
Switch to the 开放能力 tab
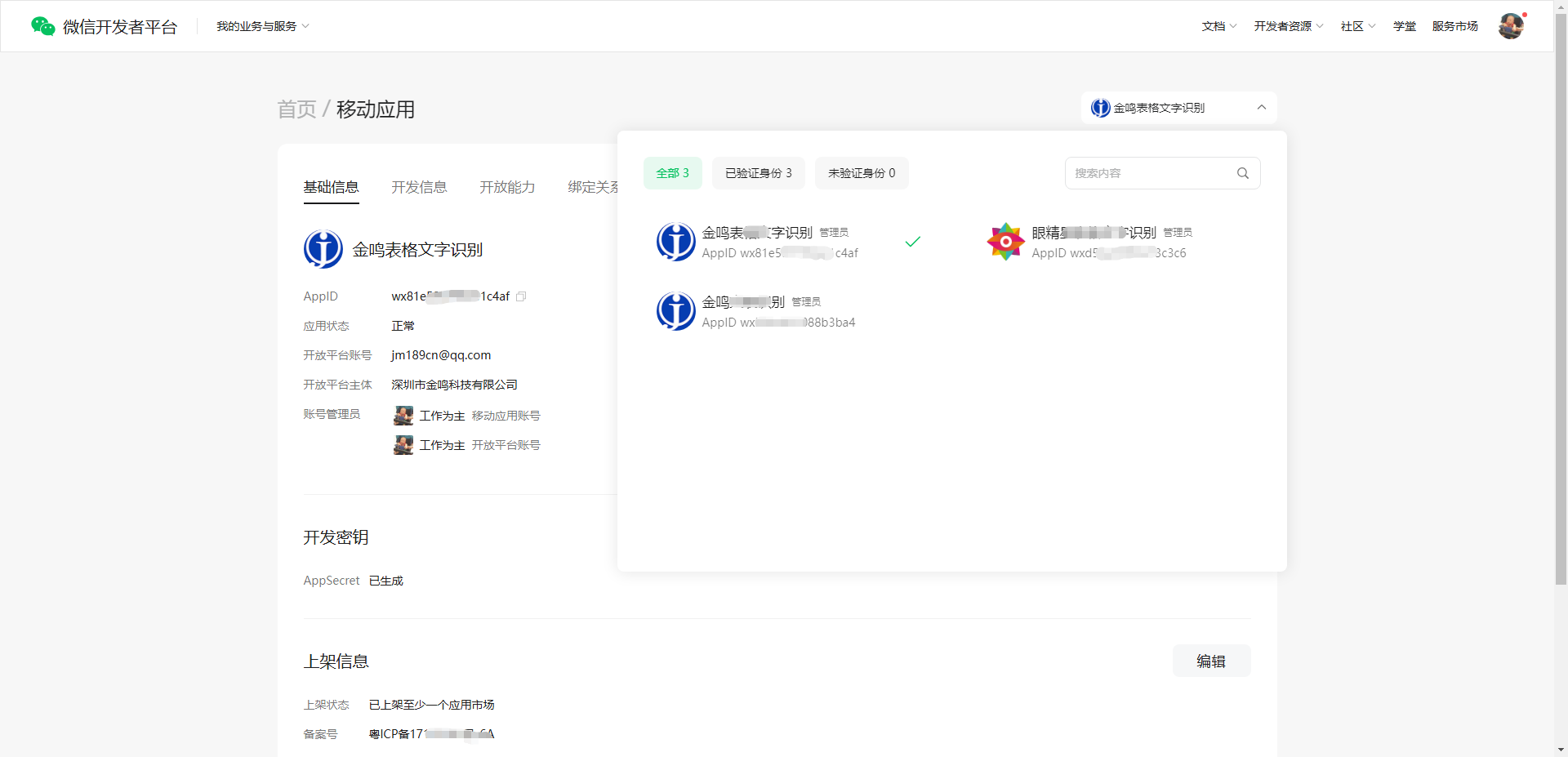(508, 187)
